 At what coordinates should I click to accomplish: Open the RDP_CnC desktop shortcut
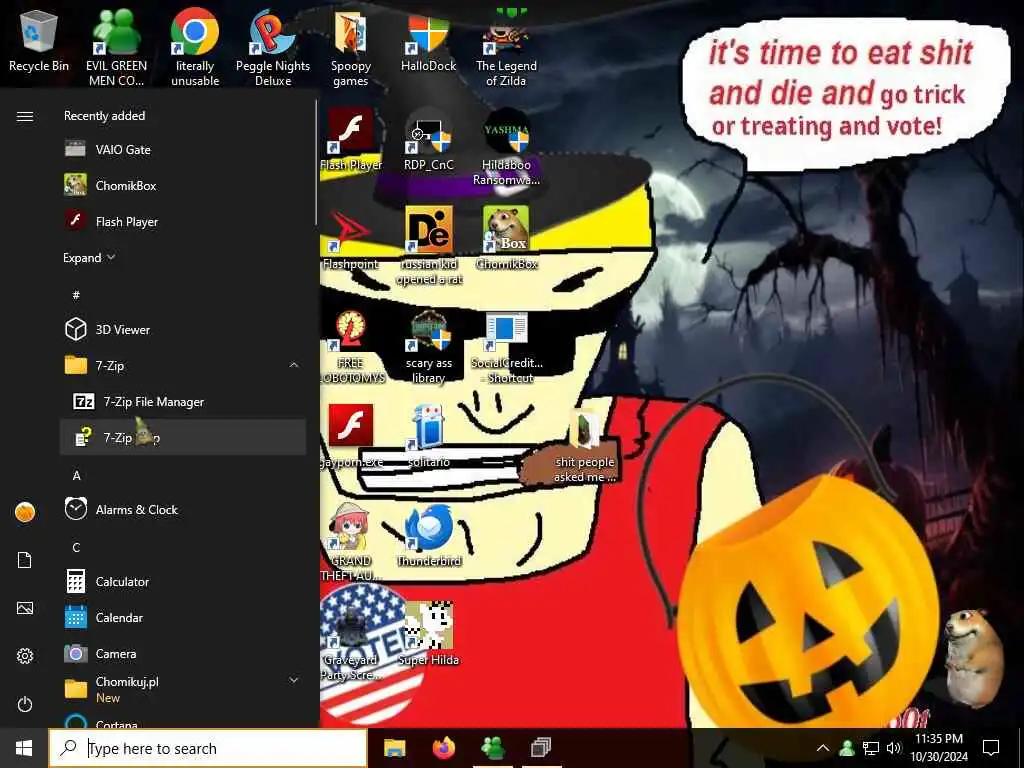(428, 139)
